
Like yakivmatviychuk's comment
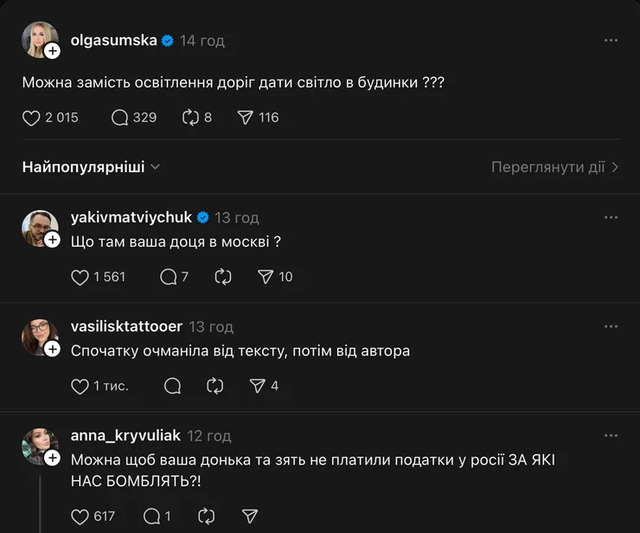click(x=81, y=276)
